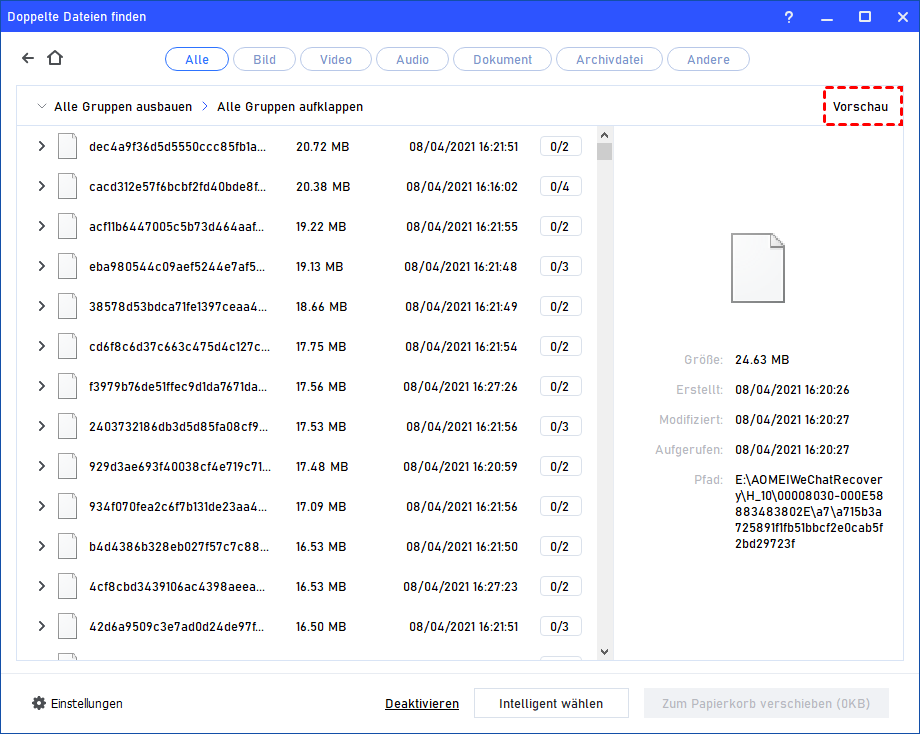
Task: Click file icon of eba980544c09aef5244e7af5 row
Action: coord(67,266)
